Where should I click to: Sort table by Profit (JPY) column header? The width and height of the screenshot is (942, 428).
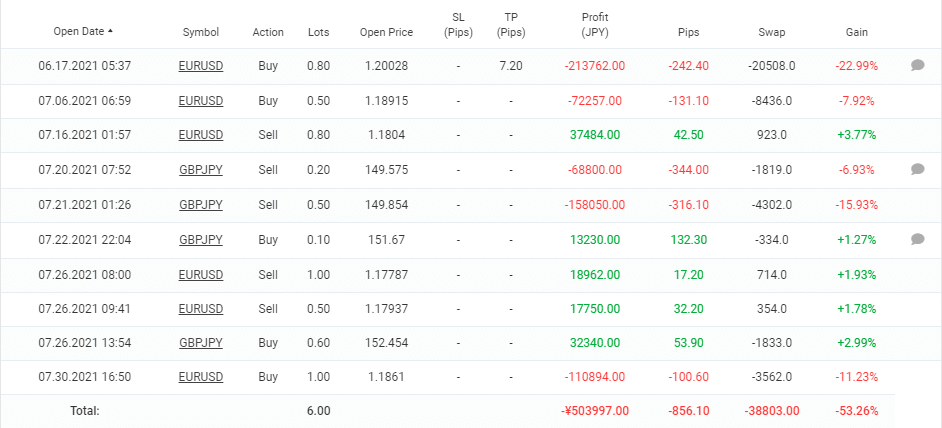[x=594, y=25]
